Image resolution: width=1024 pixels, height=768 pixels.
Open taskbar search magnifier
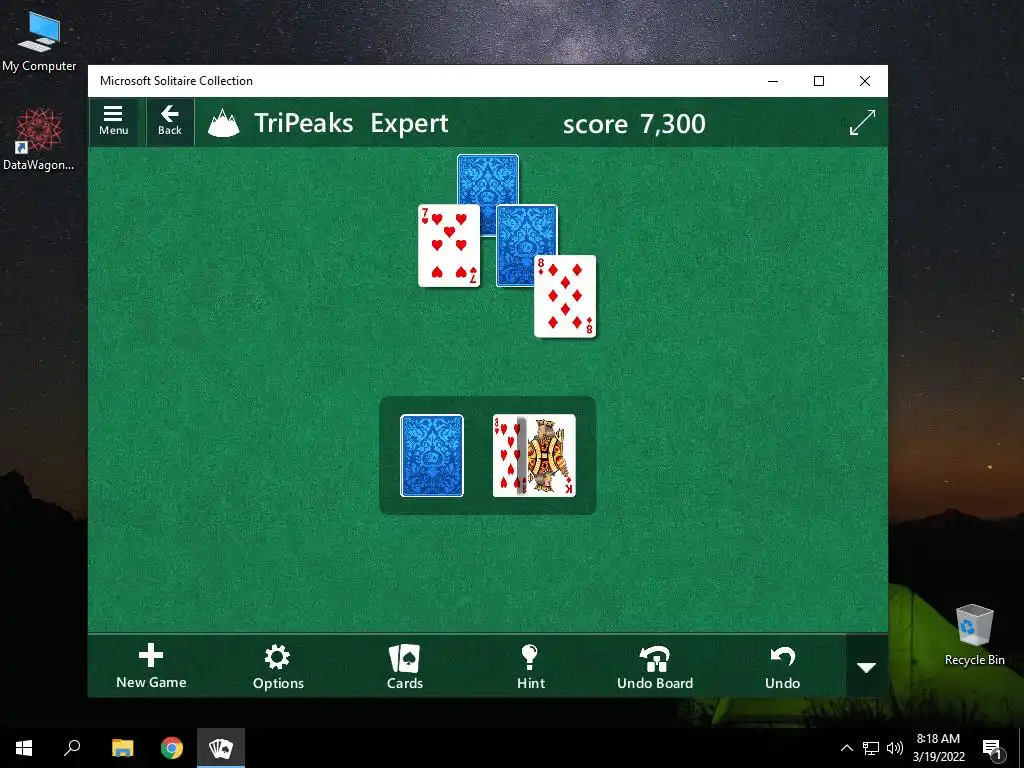pyautogui.click(x=72, y=748)
